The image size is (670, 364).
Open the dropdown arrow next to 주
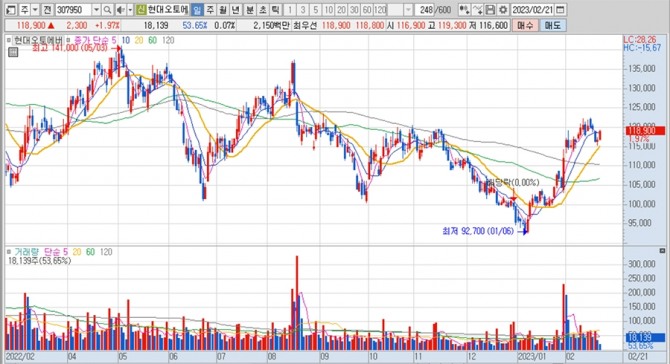tap(35, 9)
